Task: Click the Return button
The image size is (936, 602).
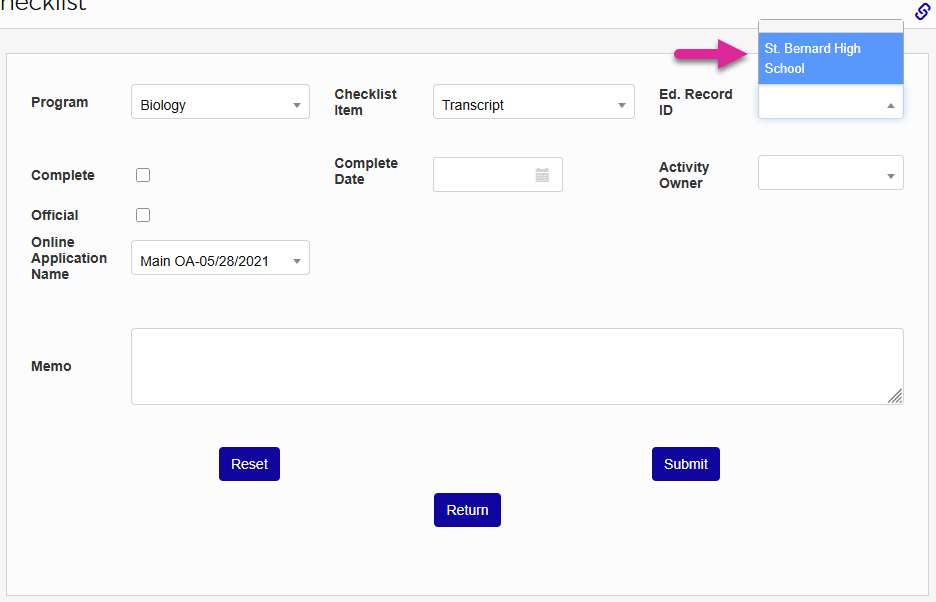Action: pyautogui.click(x=467, y=510)
